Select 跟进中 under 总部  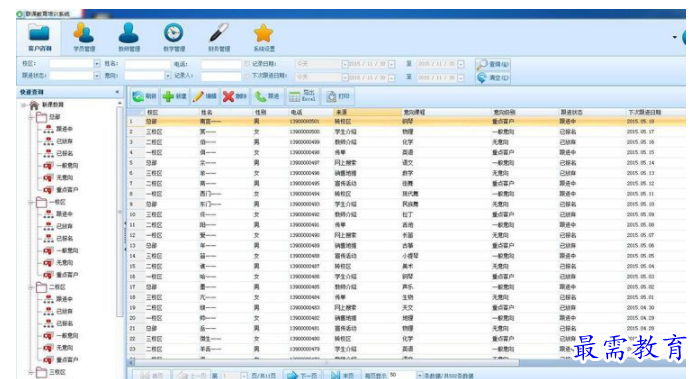58,129
